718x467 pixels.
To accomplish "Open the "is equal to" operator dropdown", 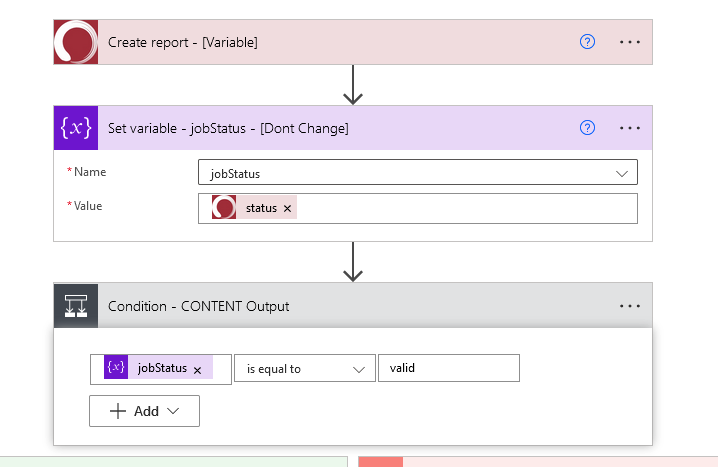I will (305, 368).
